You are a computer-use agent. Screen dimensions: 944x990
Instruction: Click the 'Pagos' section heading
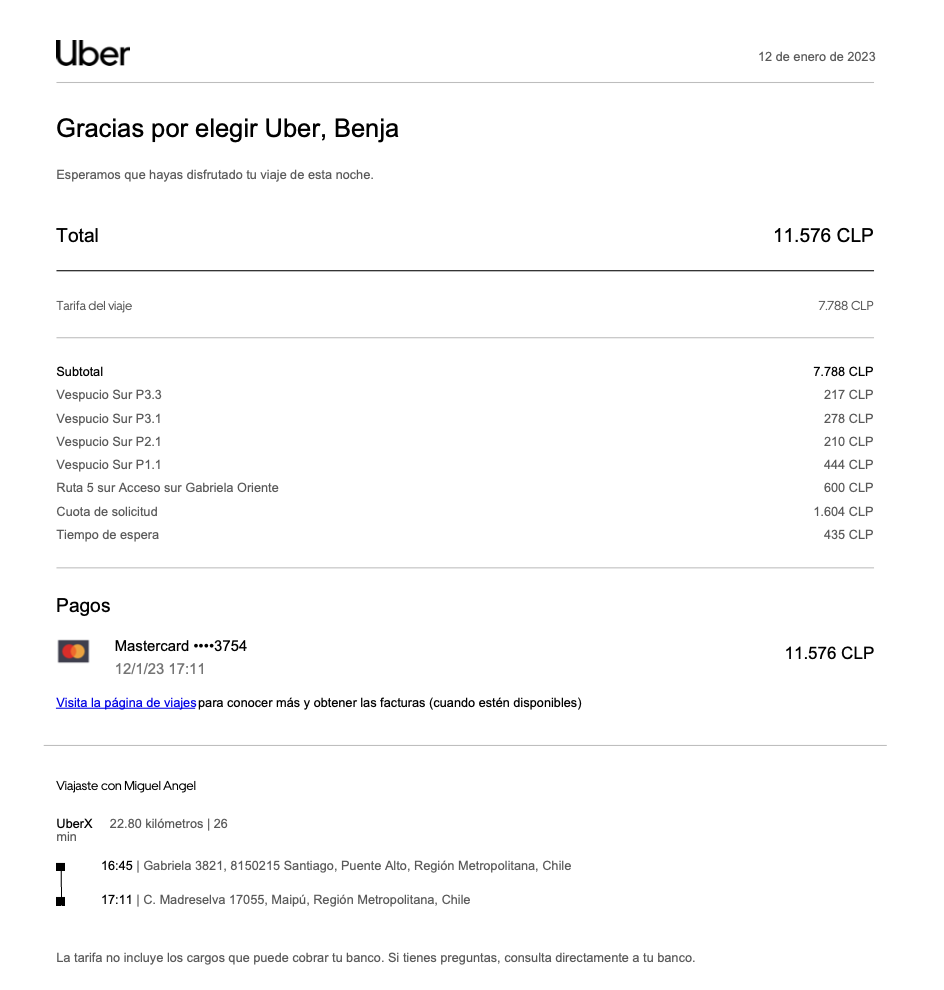point(83,606)
